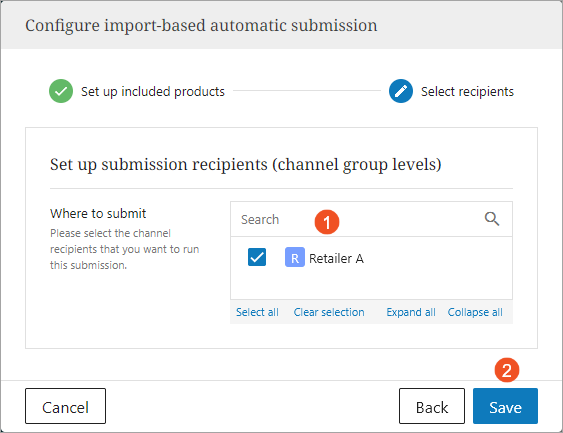
Task: Cancel the submission configuration dialog
Action: (65, 406)
